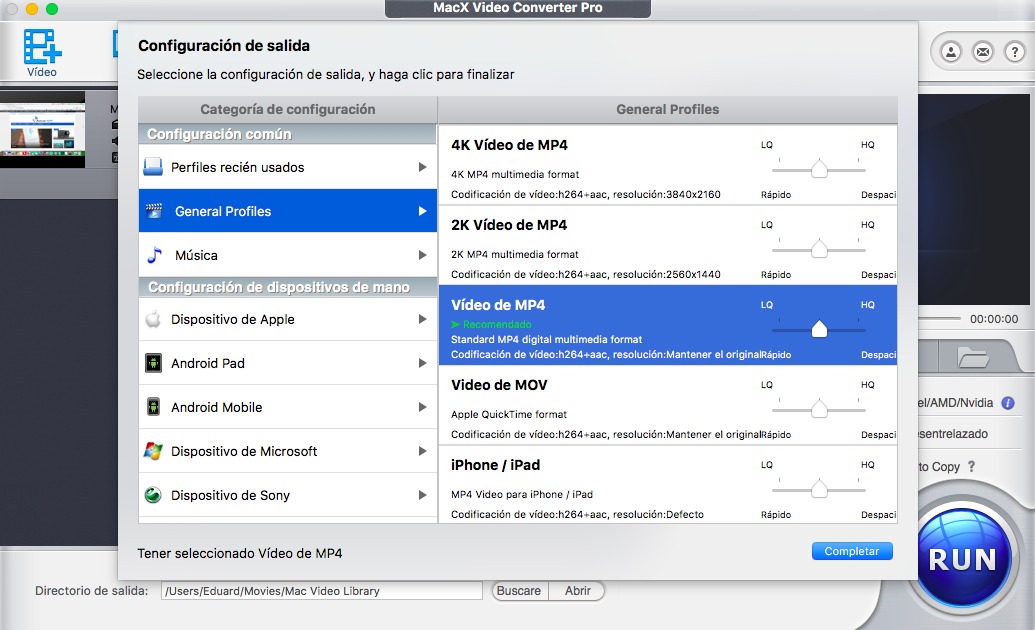Click the 00:00:00 preview time display
Viewport: 1035px width, 630px height.
pyautogui.click(x=994, y=319)
